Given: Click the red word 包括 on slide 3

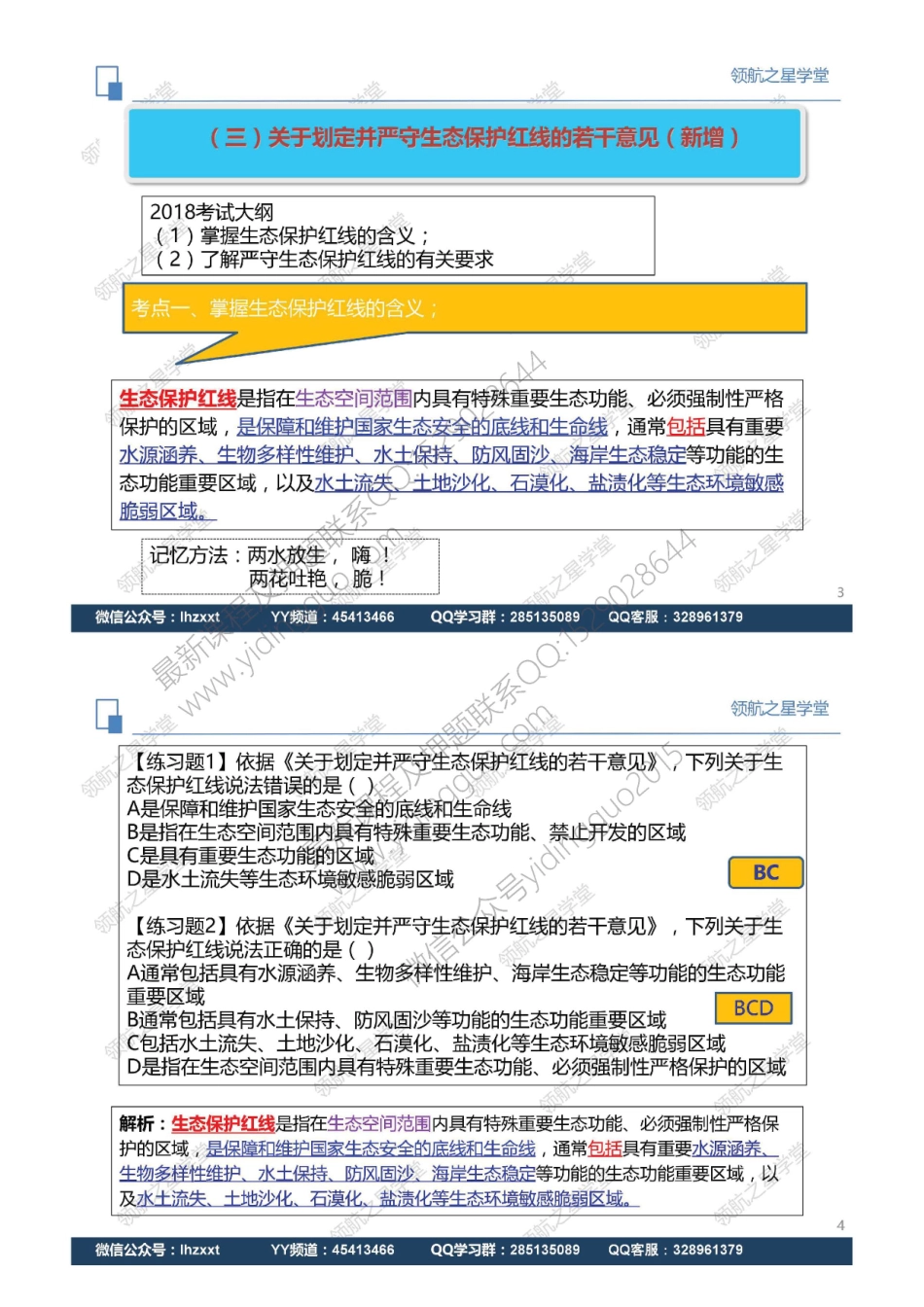Looking at the screenshot, I should (686, 427).
